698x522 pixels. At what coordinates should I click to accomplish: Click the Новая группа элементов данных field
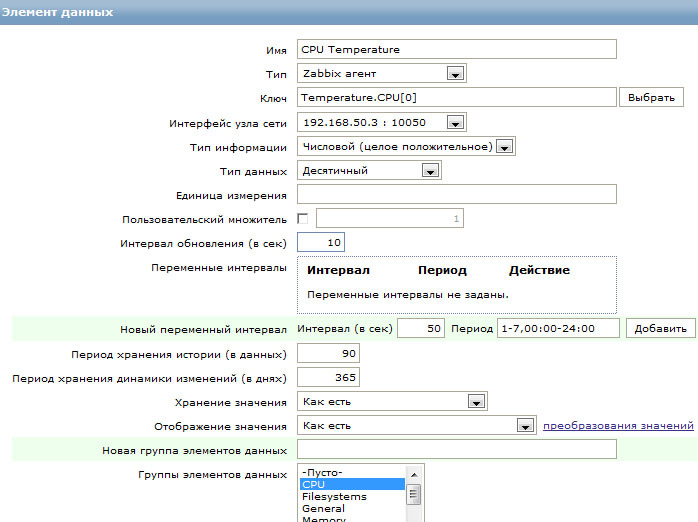pos(456,450)
